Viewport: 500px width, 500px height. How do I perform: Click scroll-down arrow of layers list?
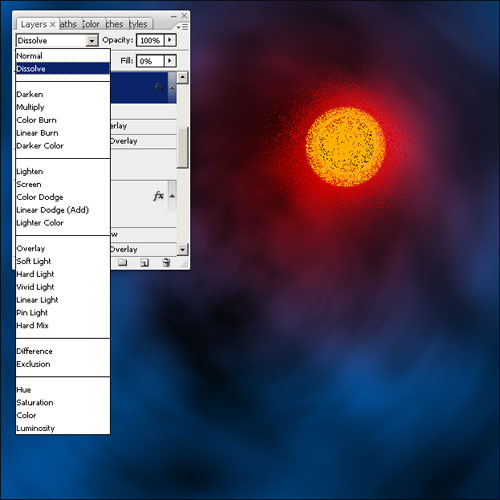pyautogui.click(x=182, y=249)
